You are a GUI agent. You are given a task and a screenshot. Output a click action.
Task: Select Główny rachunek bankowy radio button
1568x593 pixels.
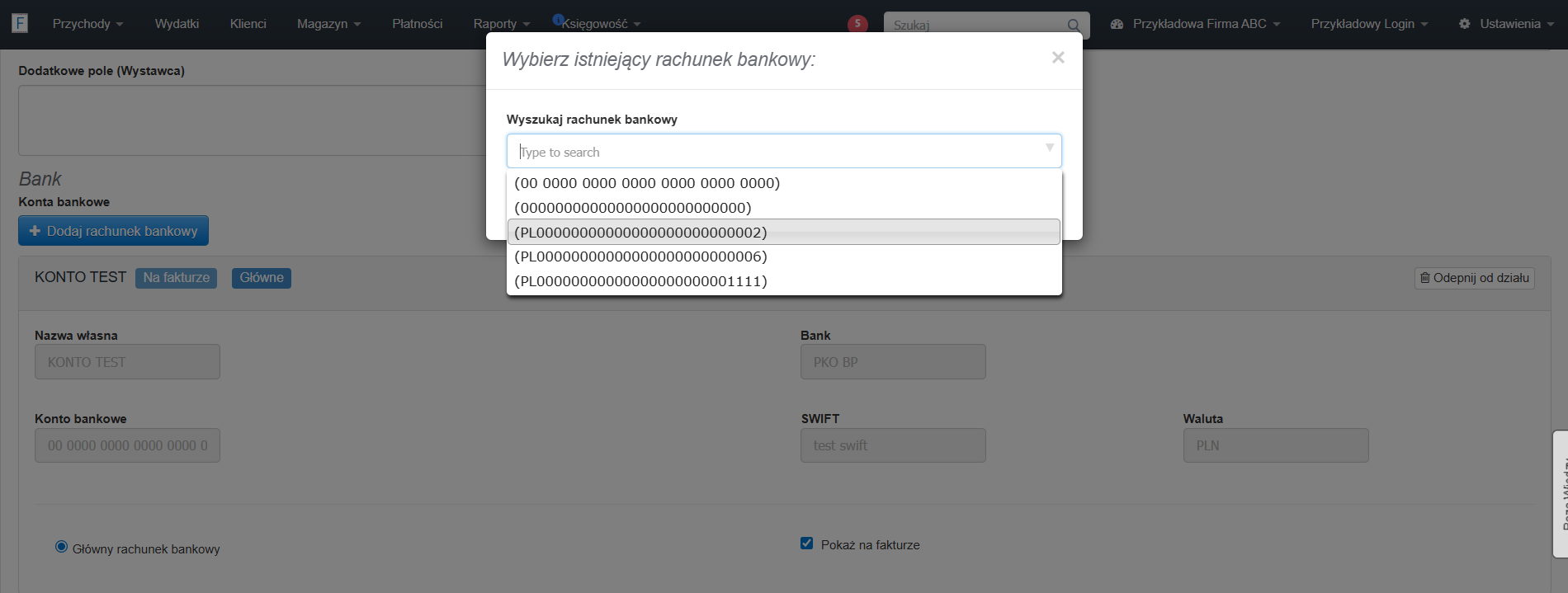tap(61, 546)
